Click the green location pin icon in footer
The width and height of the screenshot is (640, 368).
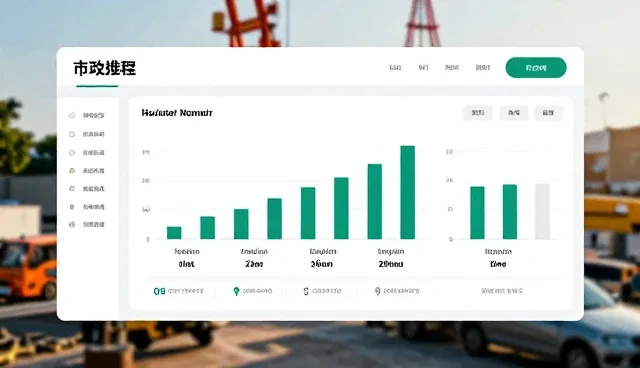point(236,291)
